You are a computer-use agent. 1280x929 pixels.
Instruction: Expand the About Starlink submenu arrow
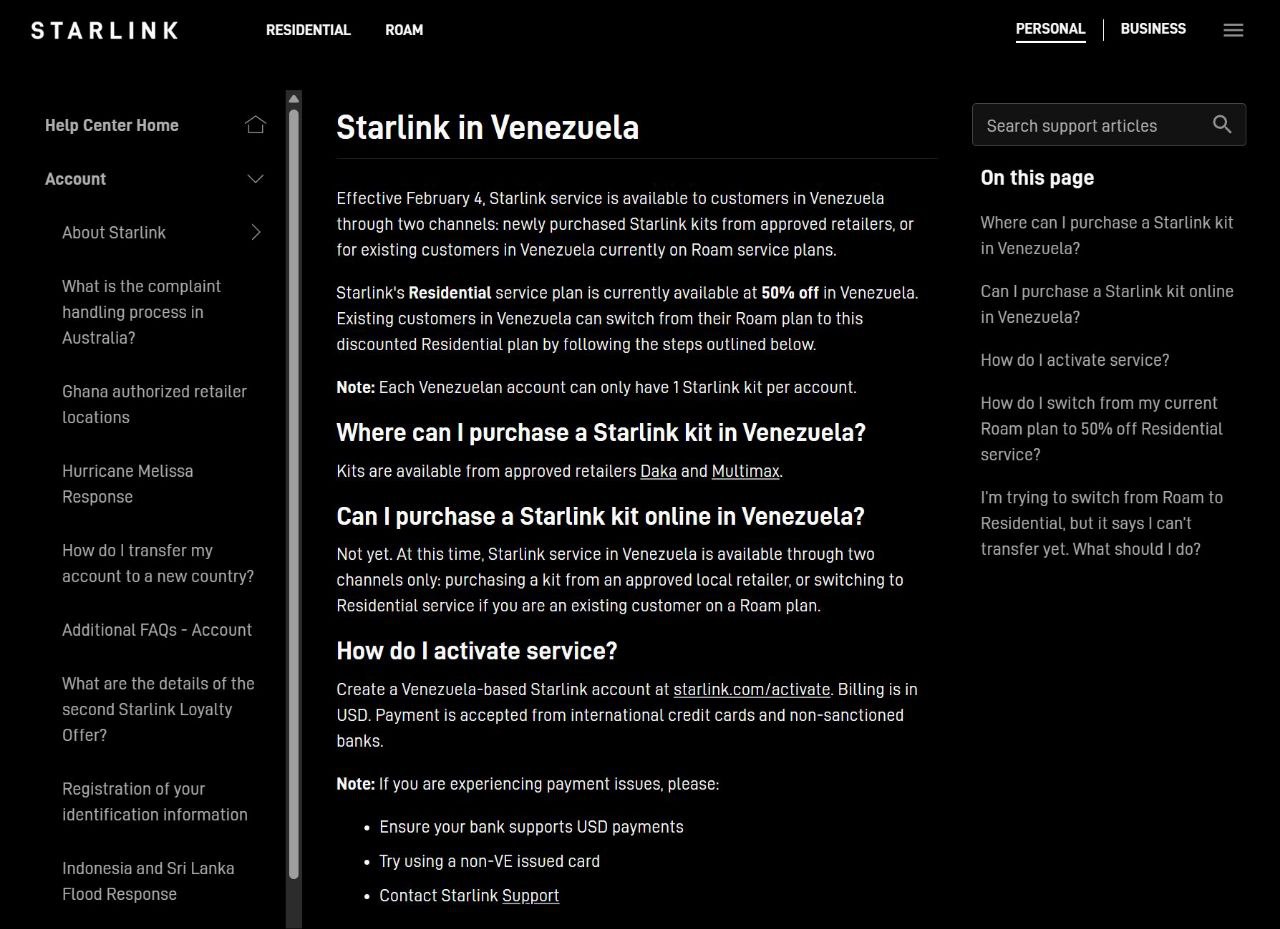(x=256, y=232)
